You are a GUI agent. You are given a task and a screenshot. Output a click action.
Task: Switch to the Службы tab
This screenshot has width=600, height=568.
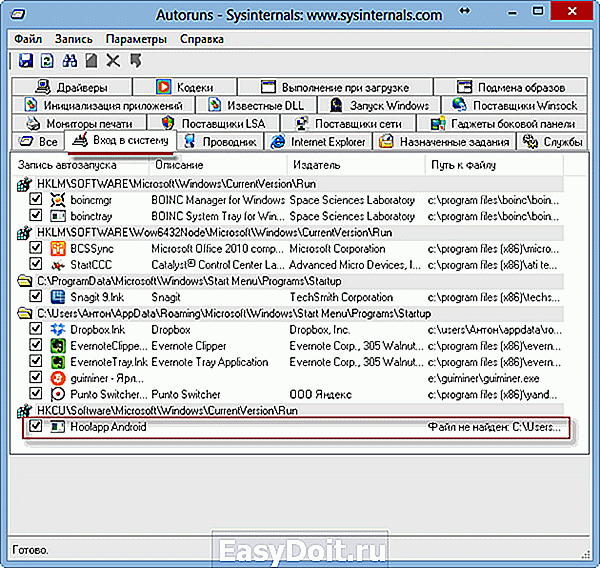coord(552,142)
